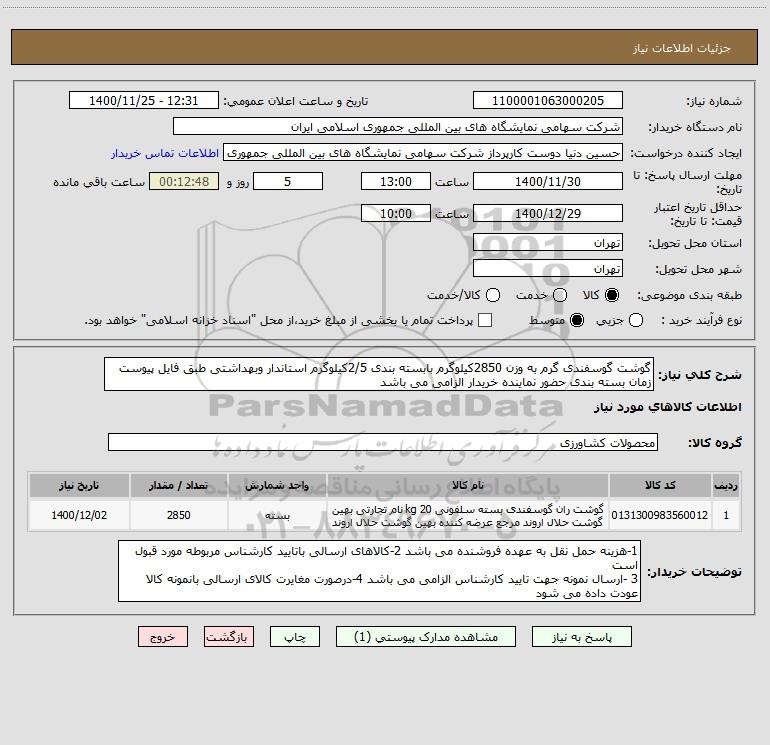Viewport: 770px width, 745px height.
Task: Select the کالا/خدمت radio button
Action: 493,295
